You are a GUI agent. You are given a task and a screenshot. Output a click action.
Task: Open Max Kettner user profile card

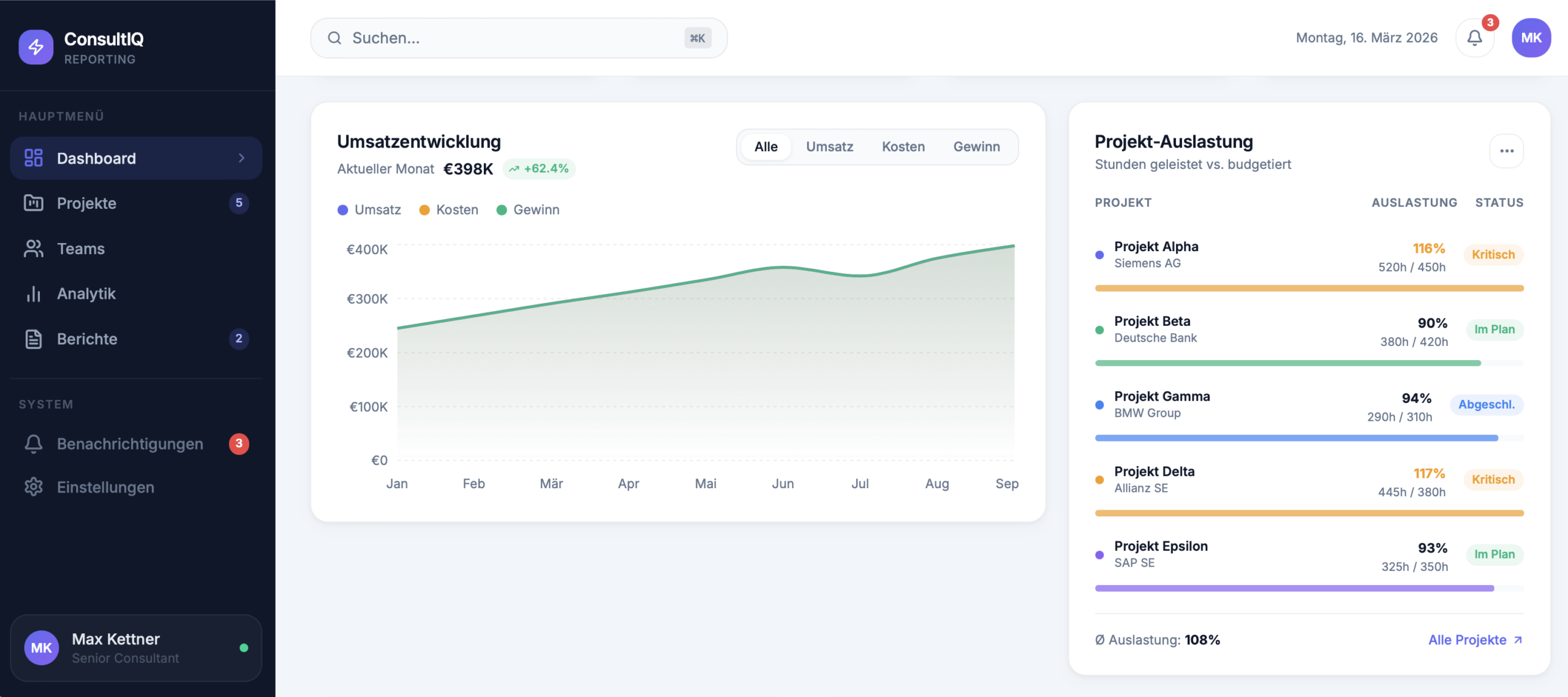[136, 648]
